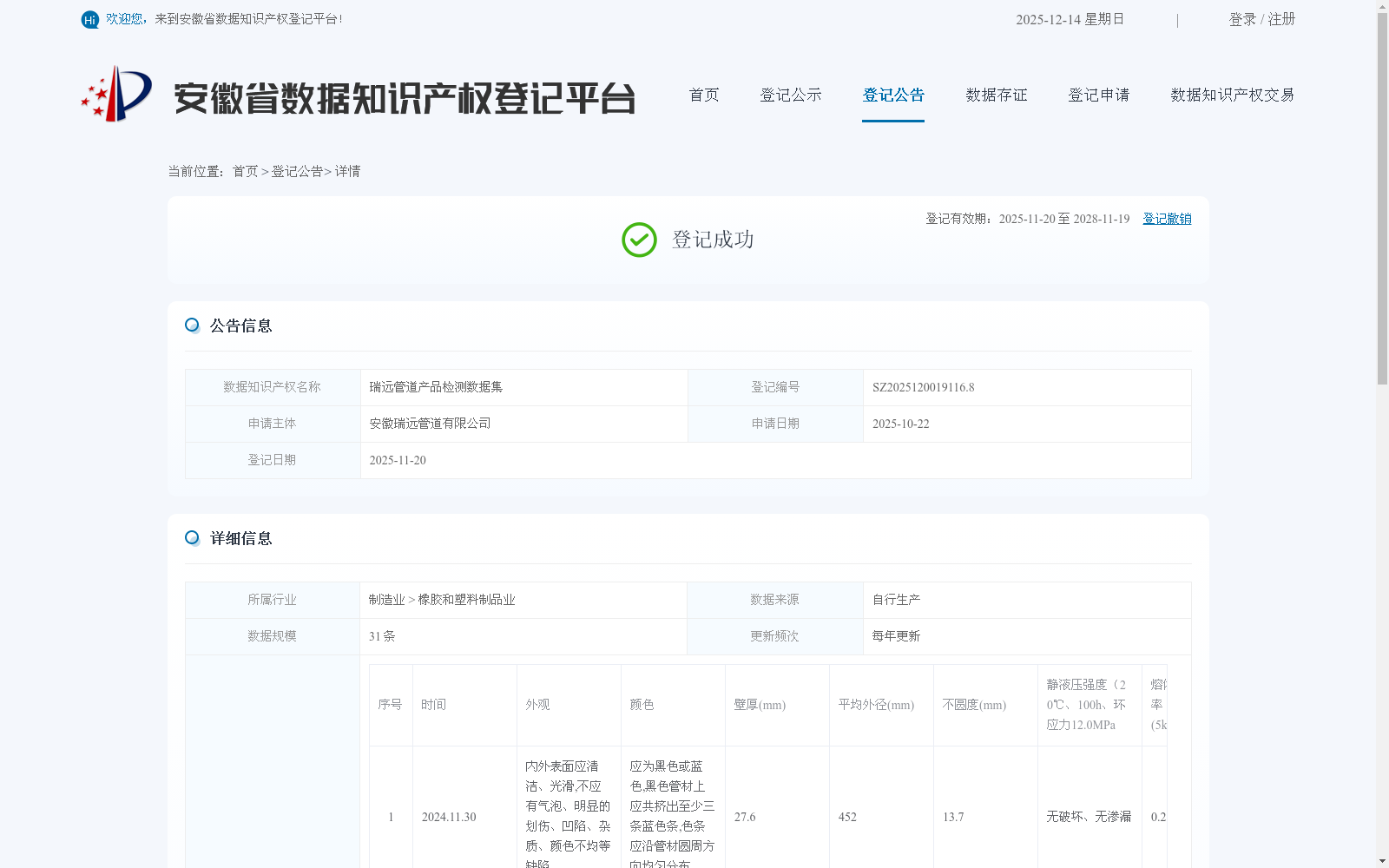Click the 登录 link
The height and width of the screenshot is (868, 1389).
(x=1242, y=19)
